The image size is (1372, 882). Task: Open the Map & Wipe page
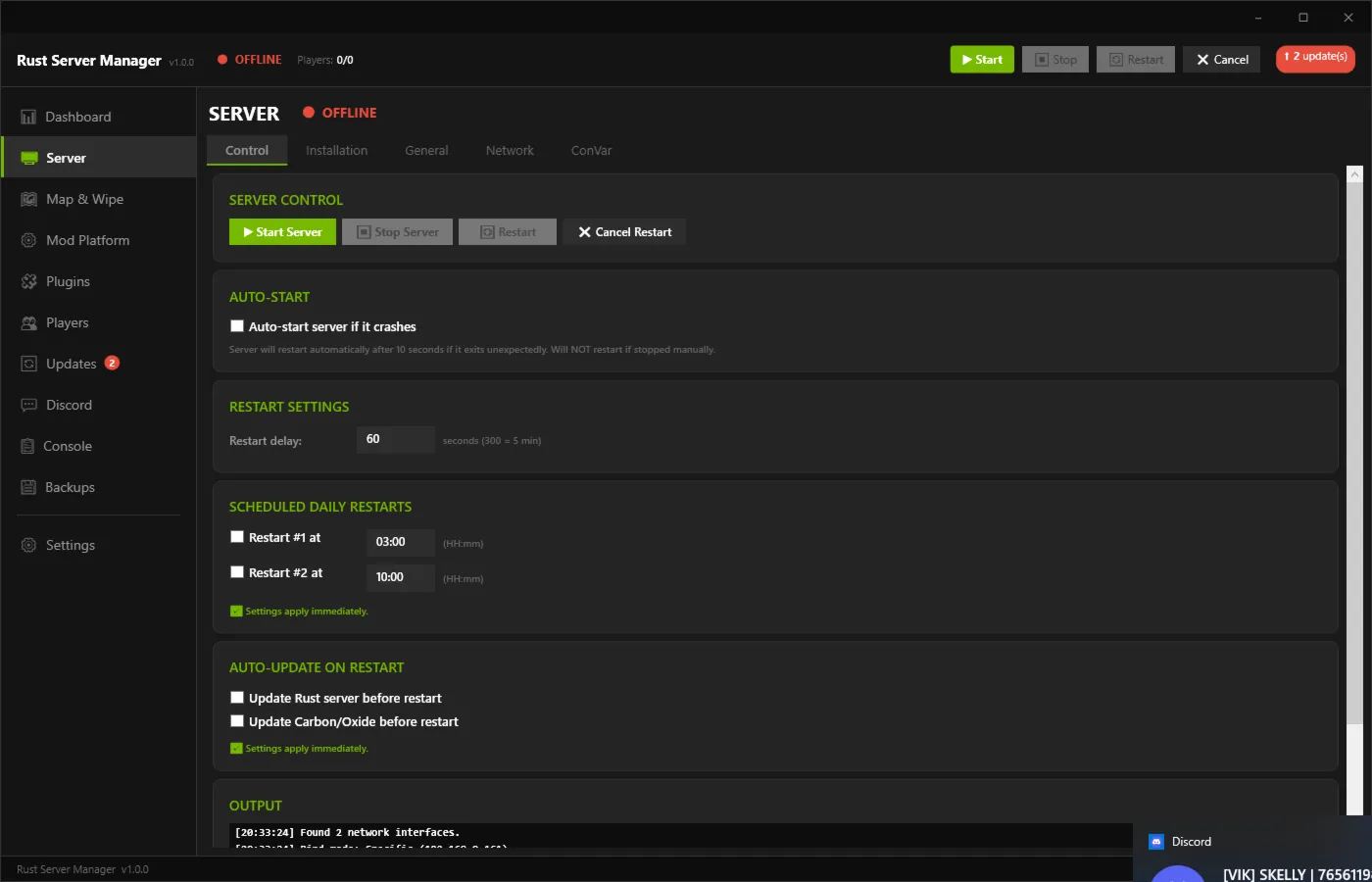coord(98,199)
